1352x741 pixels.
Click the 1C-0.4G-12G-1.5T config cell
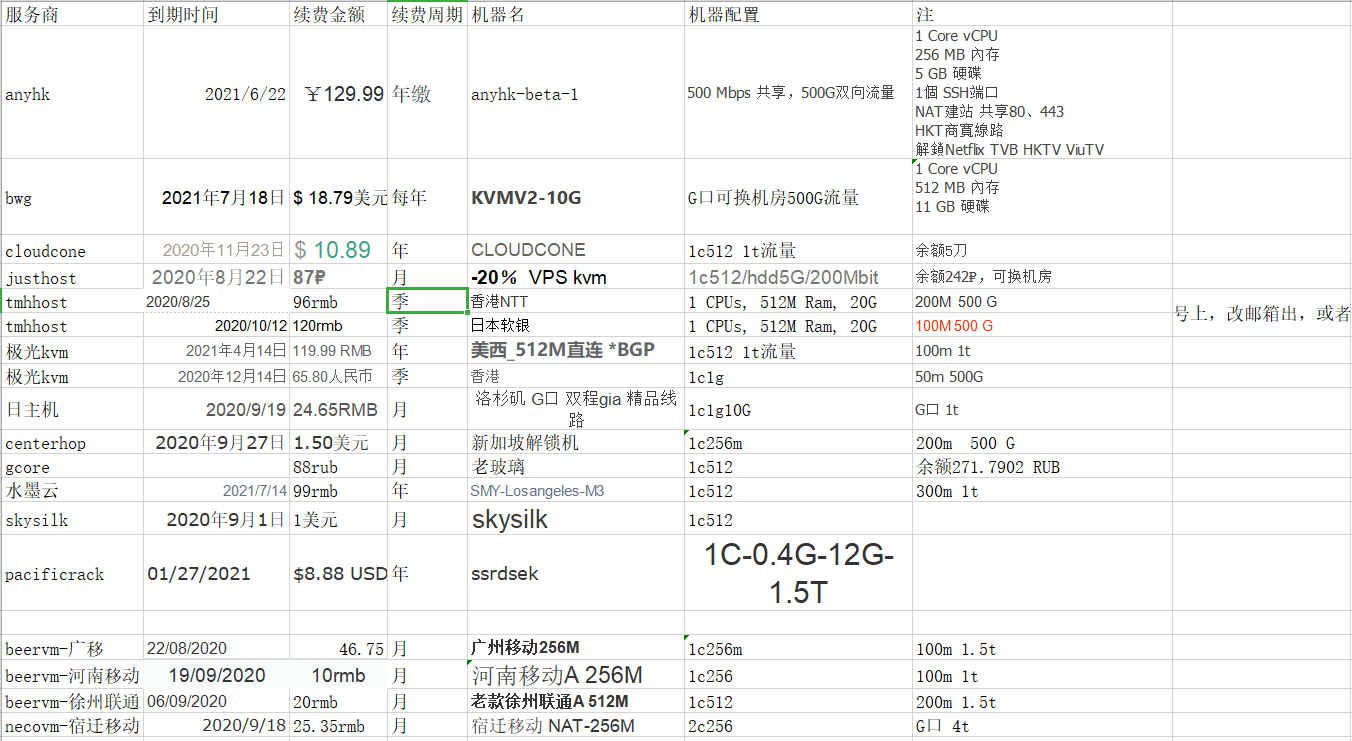[798, 574]
